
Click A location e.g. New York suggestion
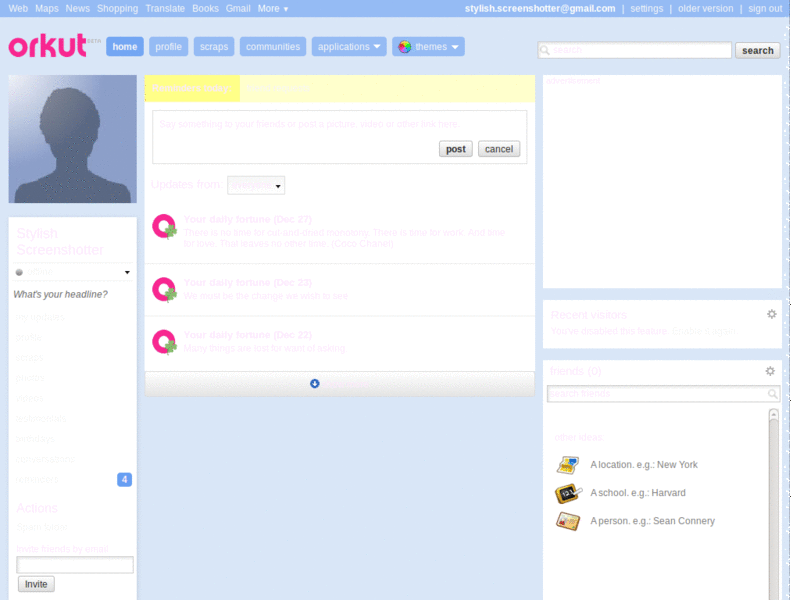click(x=644, y=465)
